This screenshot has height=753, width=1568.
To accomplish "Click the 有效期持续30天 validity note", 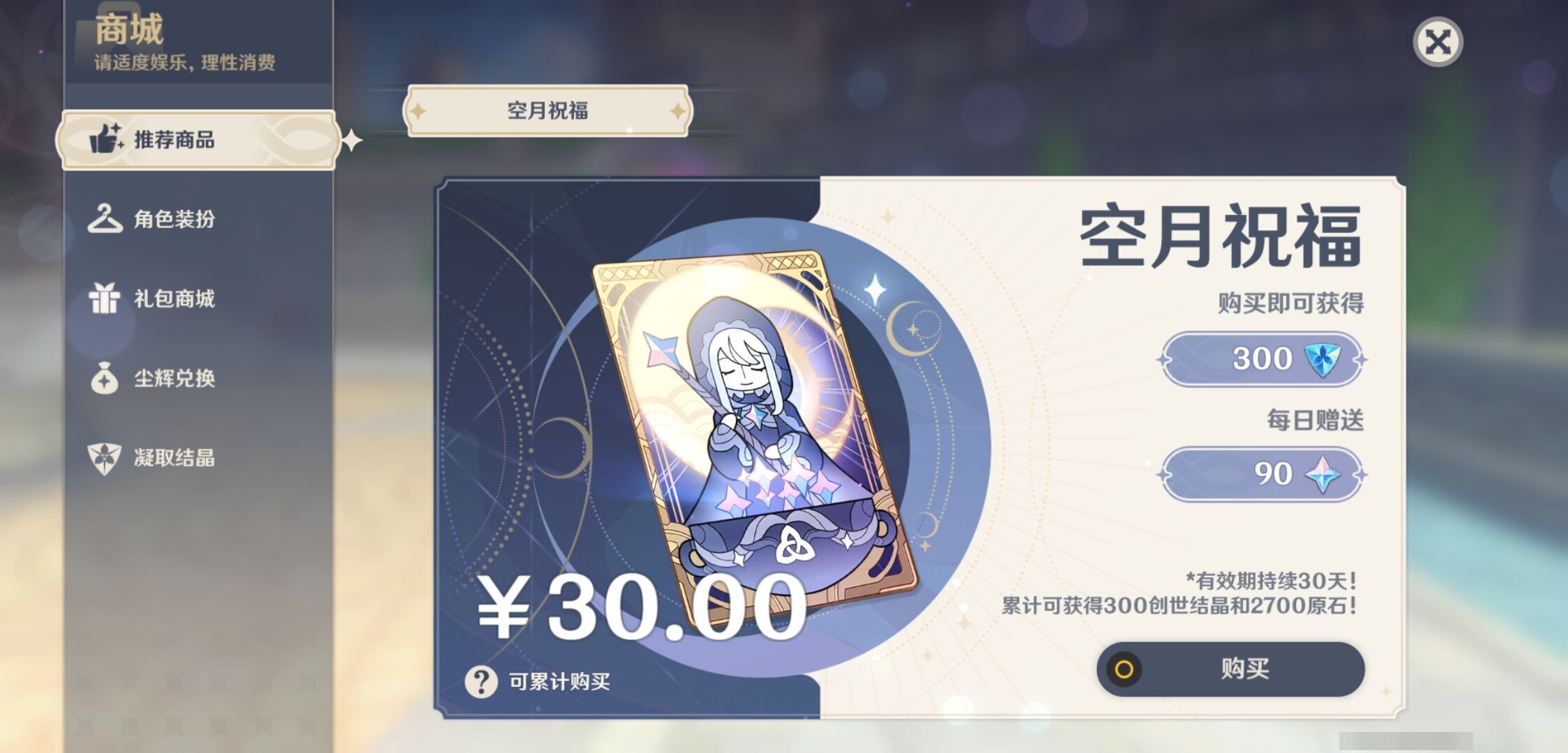I will [1271, 580].
